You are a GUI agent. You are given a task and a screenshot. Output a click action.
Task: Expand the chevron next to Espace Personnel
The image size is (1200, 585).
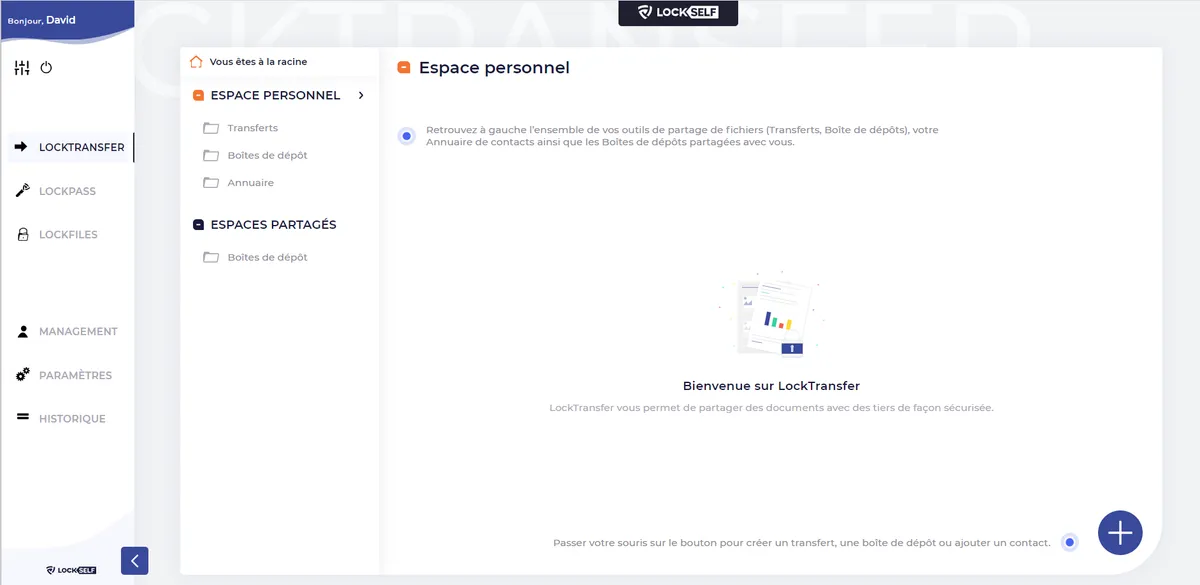[x=361, y=96]
